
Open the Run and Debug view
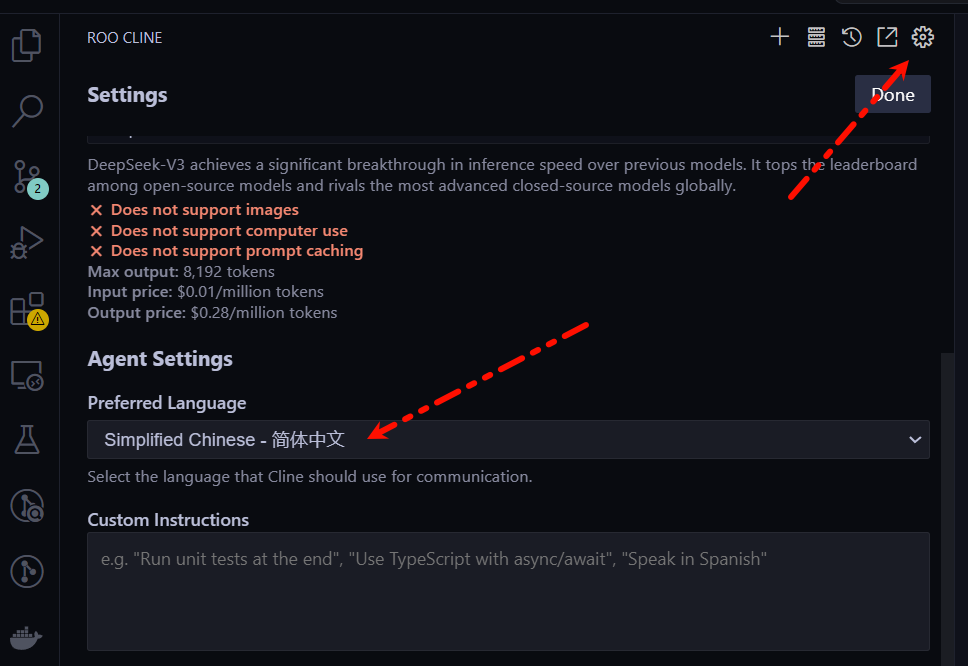[27, 243]
